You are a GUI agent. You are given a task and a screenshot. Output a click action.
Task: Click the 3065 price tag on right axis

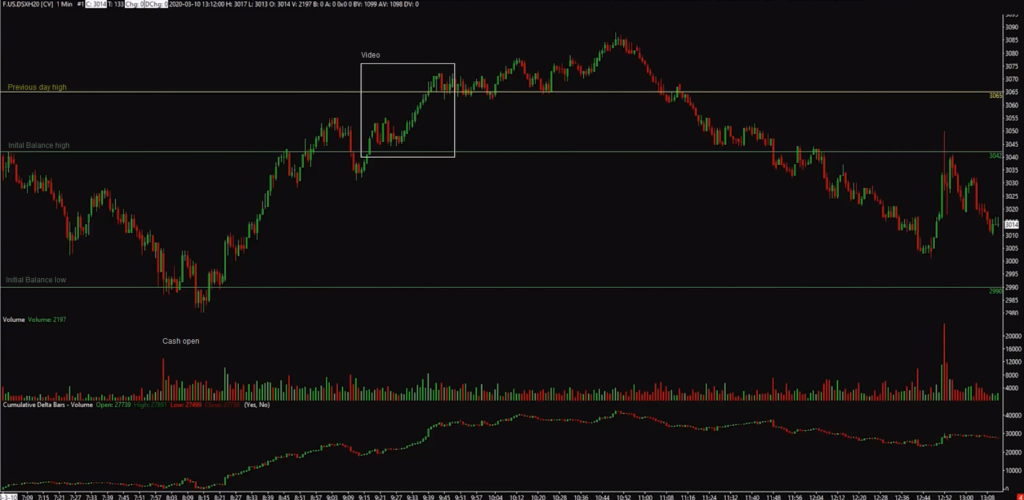tap(996, 96)
